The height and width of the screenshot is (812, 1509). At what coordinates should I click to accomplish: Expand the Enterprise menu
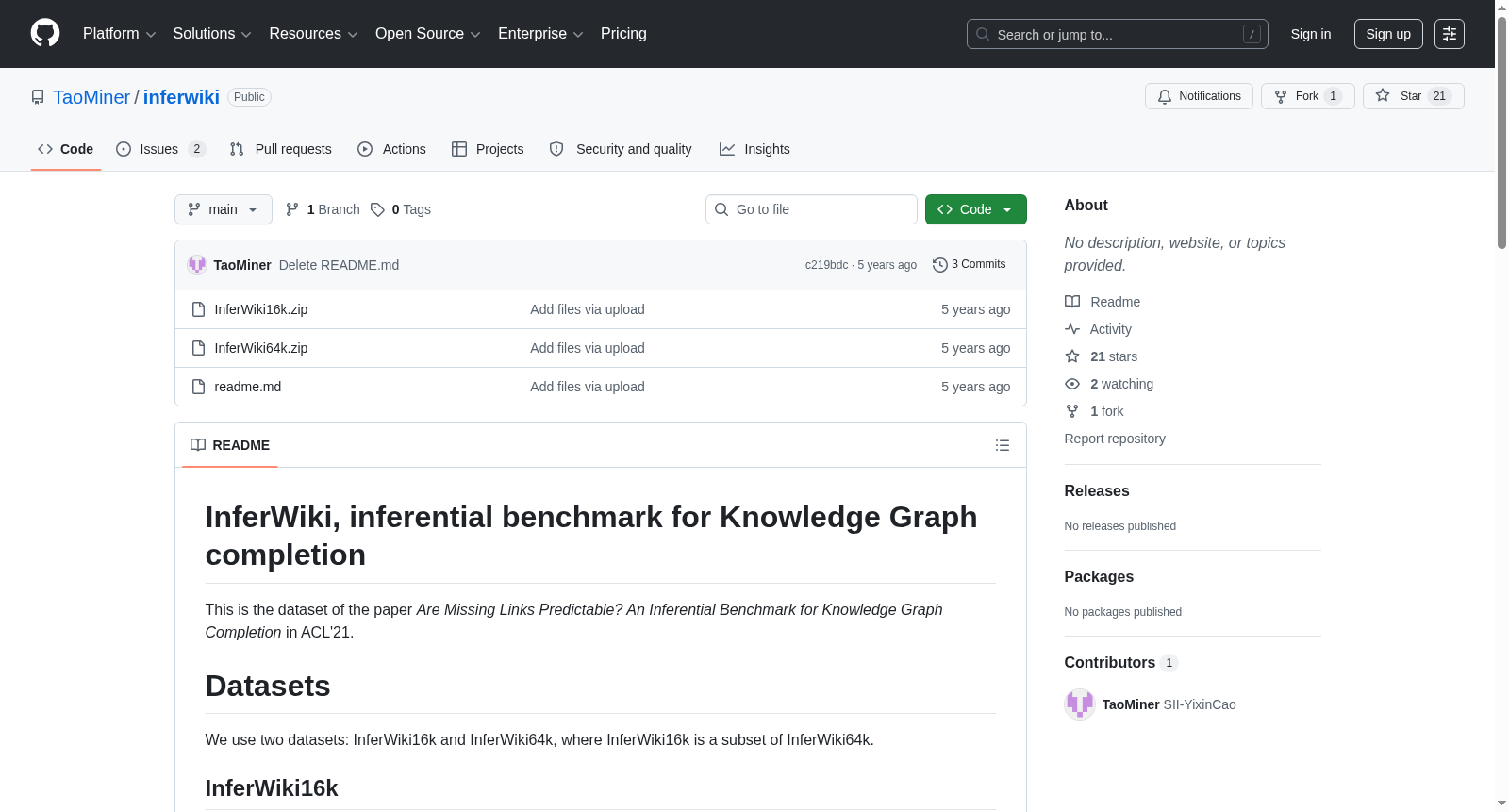540,34
